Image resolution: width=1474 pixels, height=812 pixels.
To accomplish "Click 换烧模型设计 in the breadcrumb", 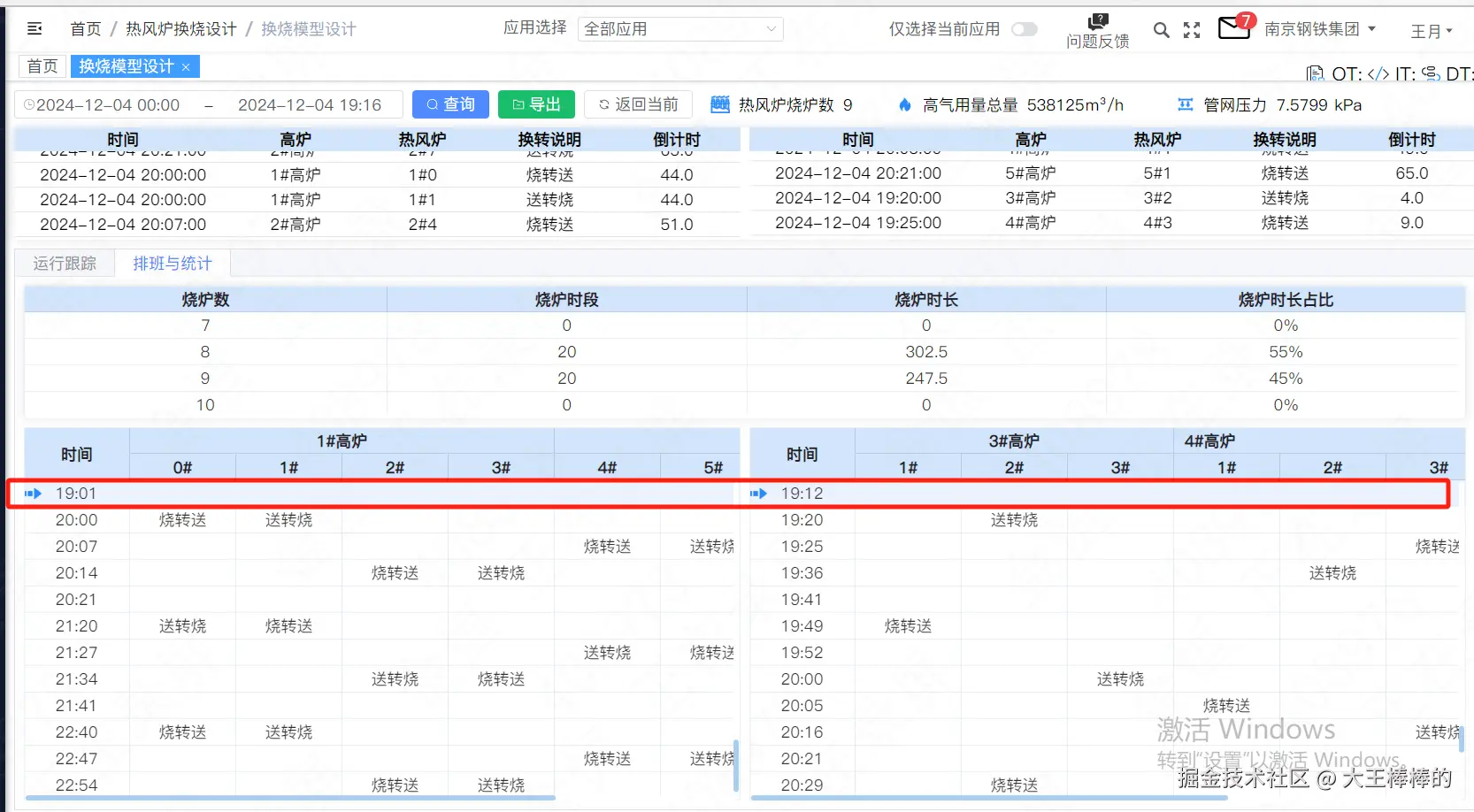I will coord(309,29).
